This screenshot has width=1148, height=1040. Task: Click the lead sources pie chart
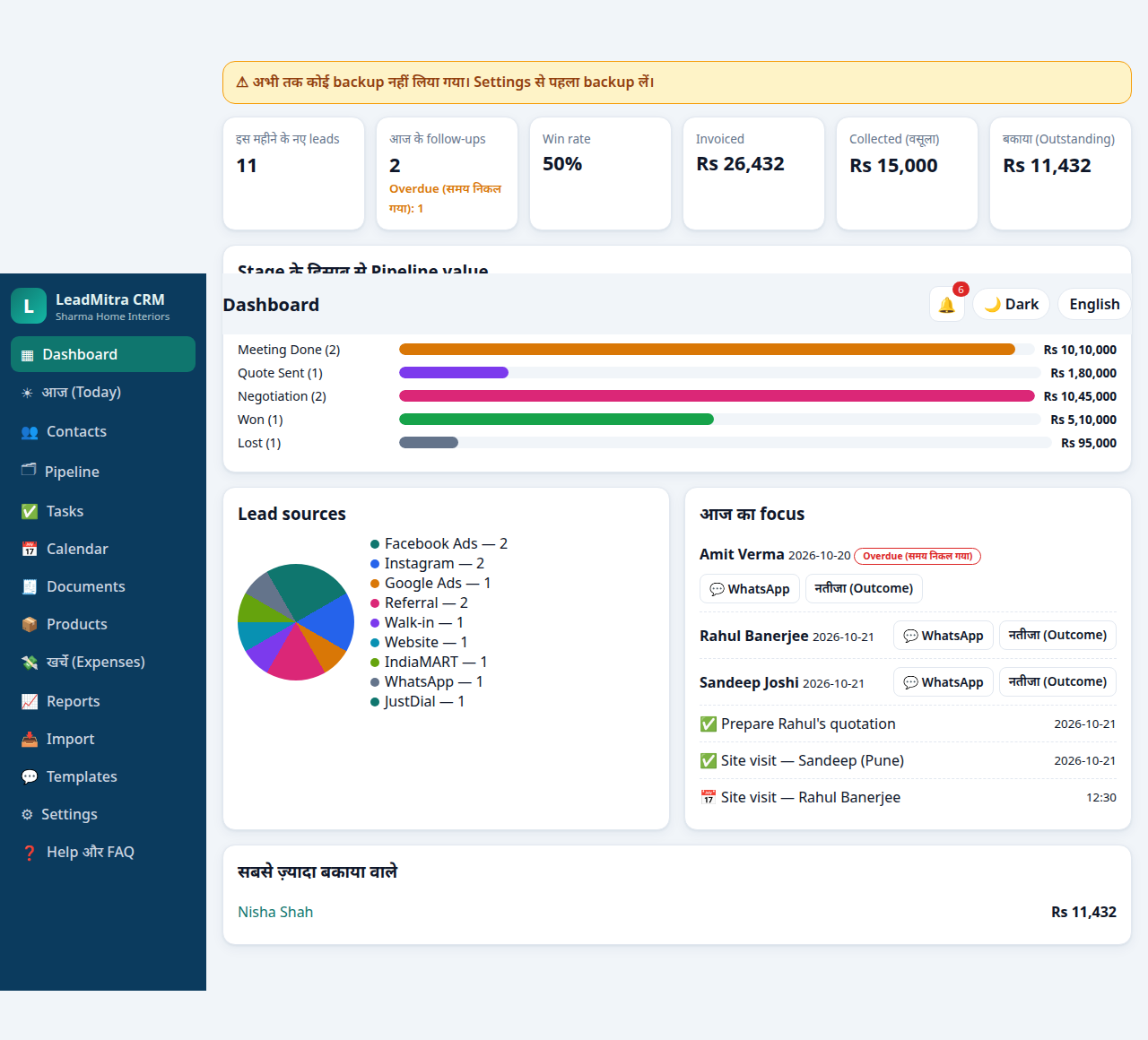pyautogui.click(x=296, y=622)
